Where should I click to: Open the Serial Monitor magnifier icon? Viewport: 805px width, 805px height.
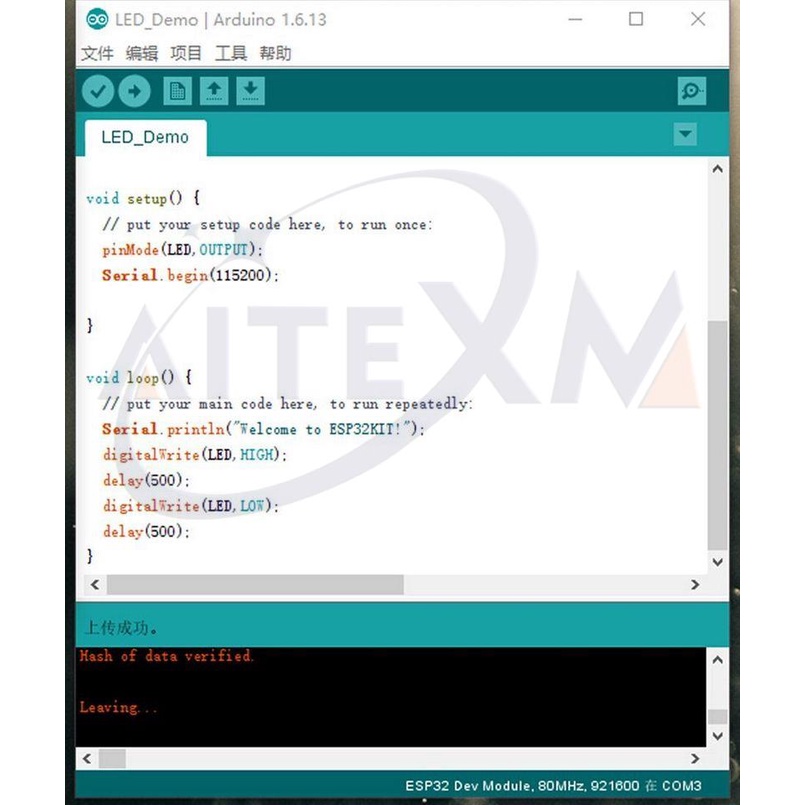point(692,91)
